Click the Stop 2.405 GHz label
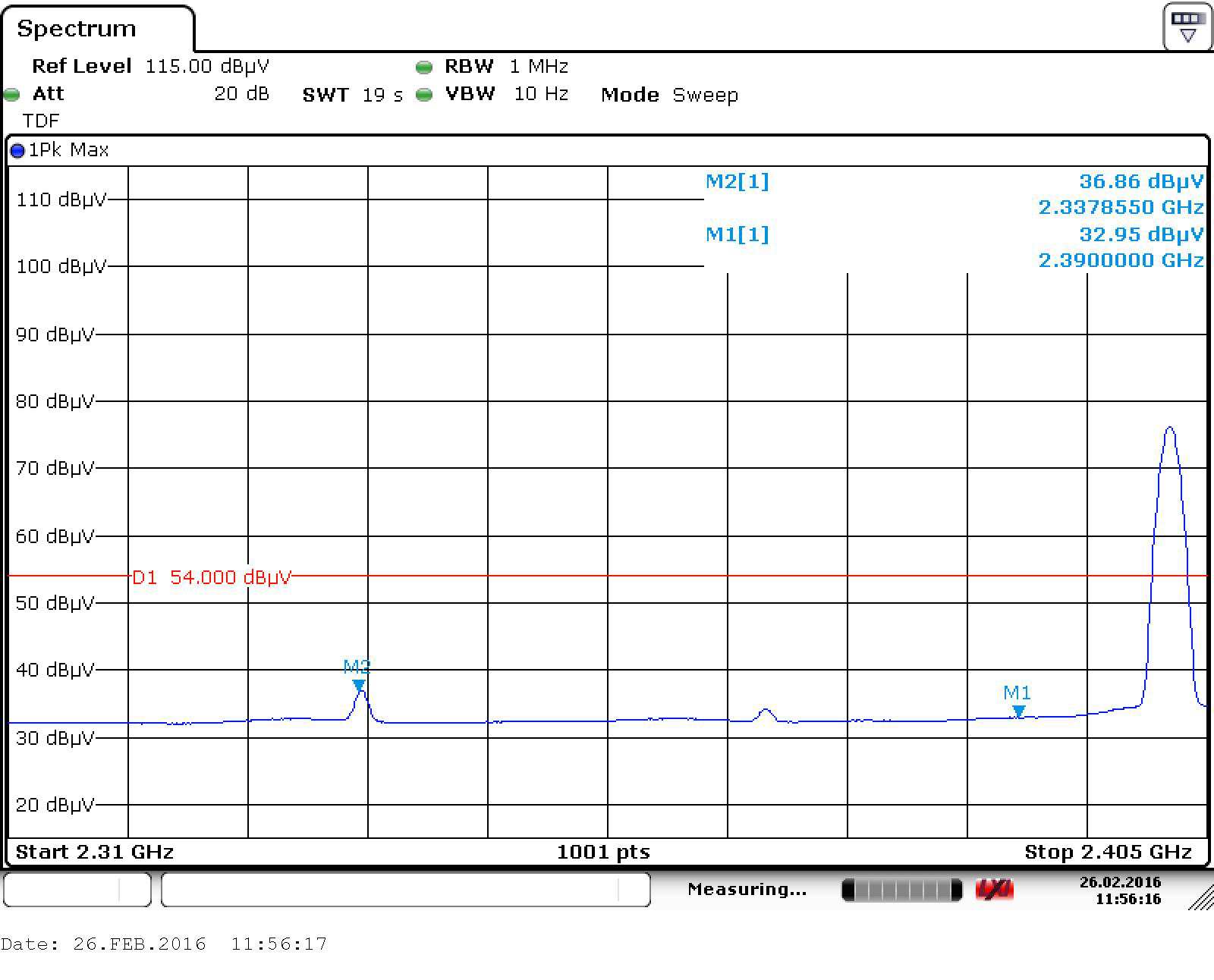 (1108, 852)
